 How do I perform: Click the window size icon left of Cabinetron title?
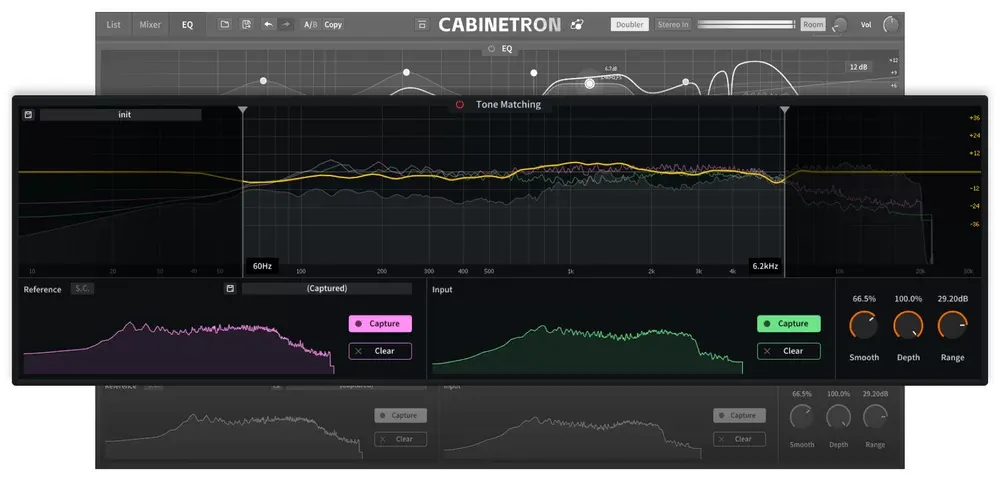click(422, 24)
